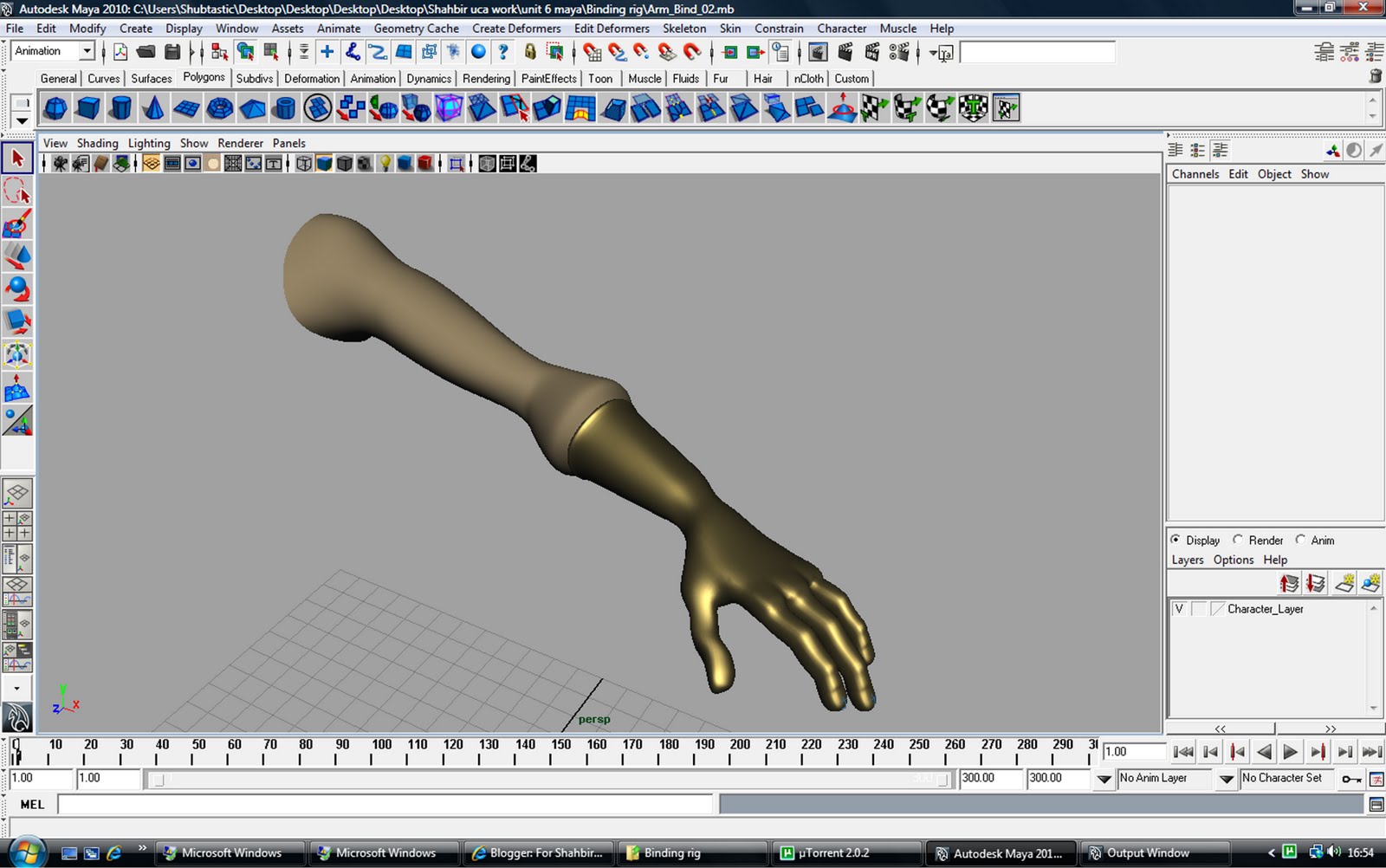Toggle Character_Layer visibility with the V box
Screen dimensions: 1386x868
tap(1179, 609)
